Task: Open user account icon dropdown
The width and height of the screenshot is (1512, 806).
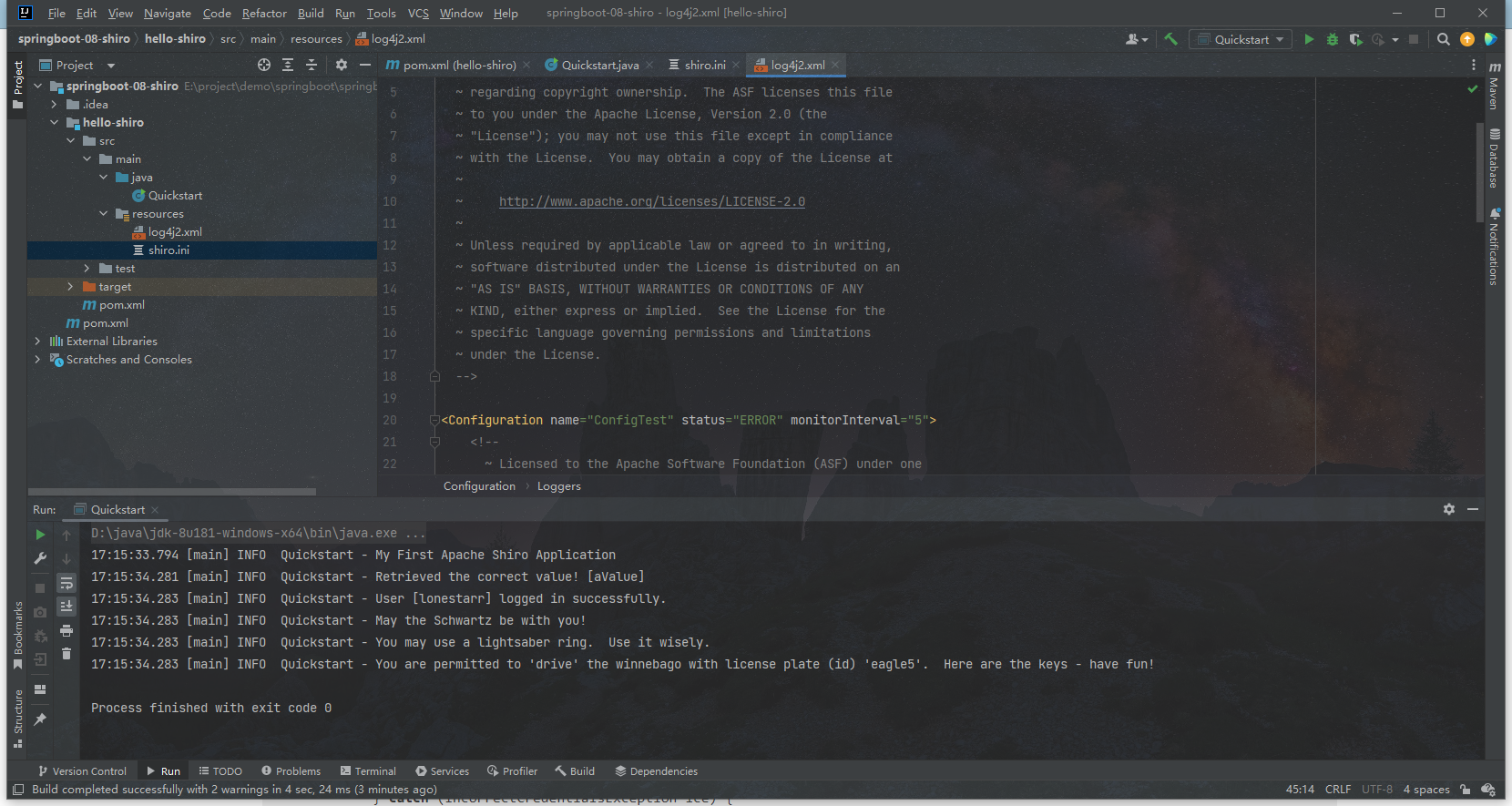Action: pyautogui.click(x=1137, y=39)
